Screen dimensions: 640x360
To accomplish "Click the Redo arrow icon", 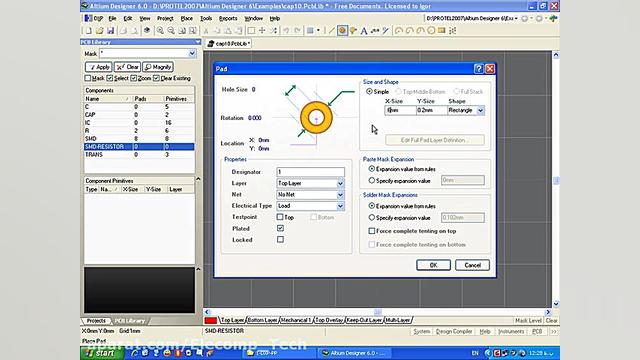I will (x=297, y=31).
